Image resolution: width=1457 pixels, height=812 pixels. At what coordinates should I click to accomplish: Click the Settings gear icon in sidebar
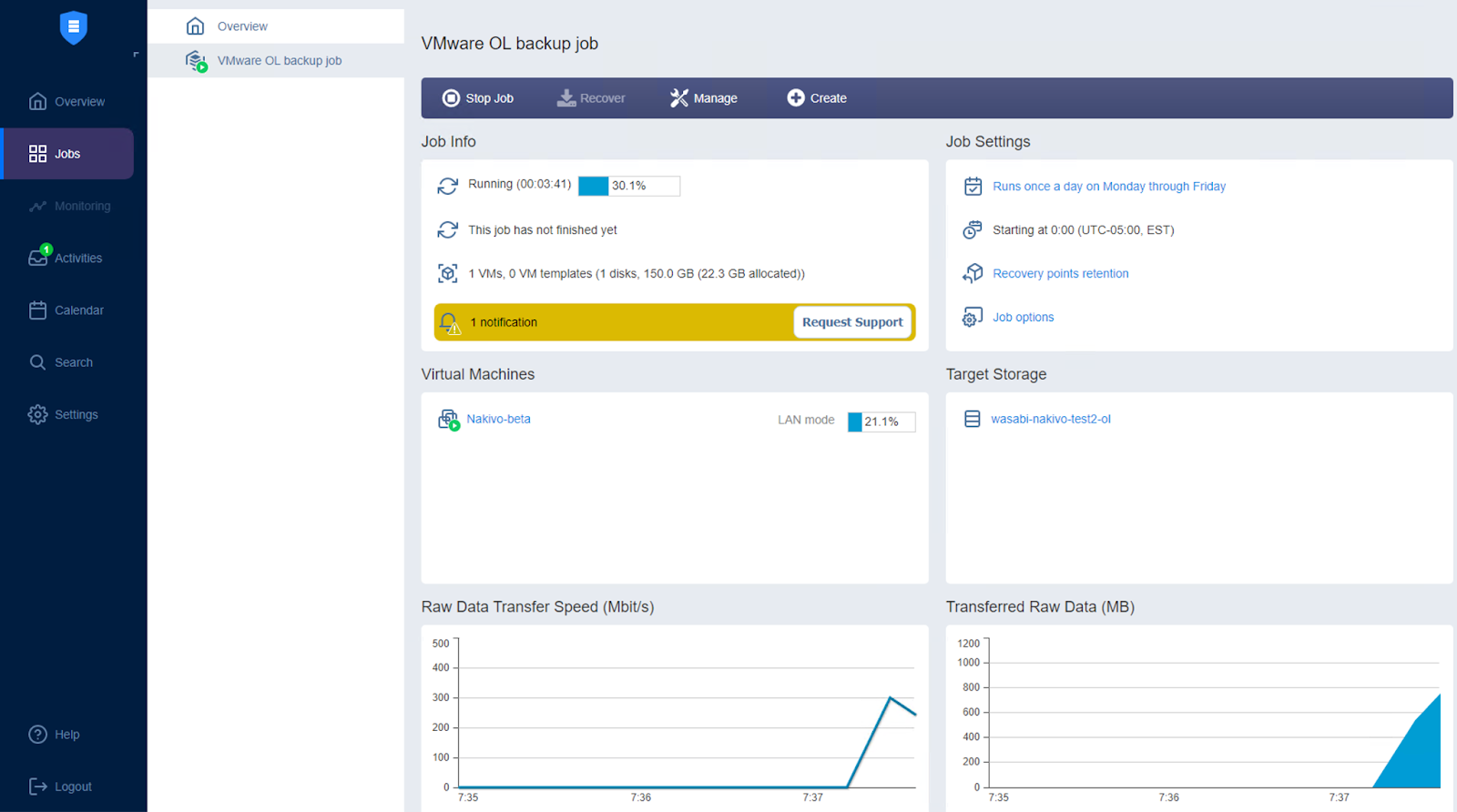point(37,414)
